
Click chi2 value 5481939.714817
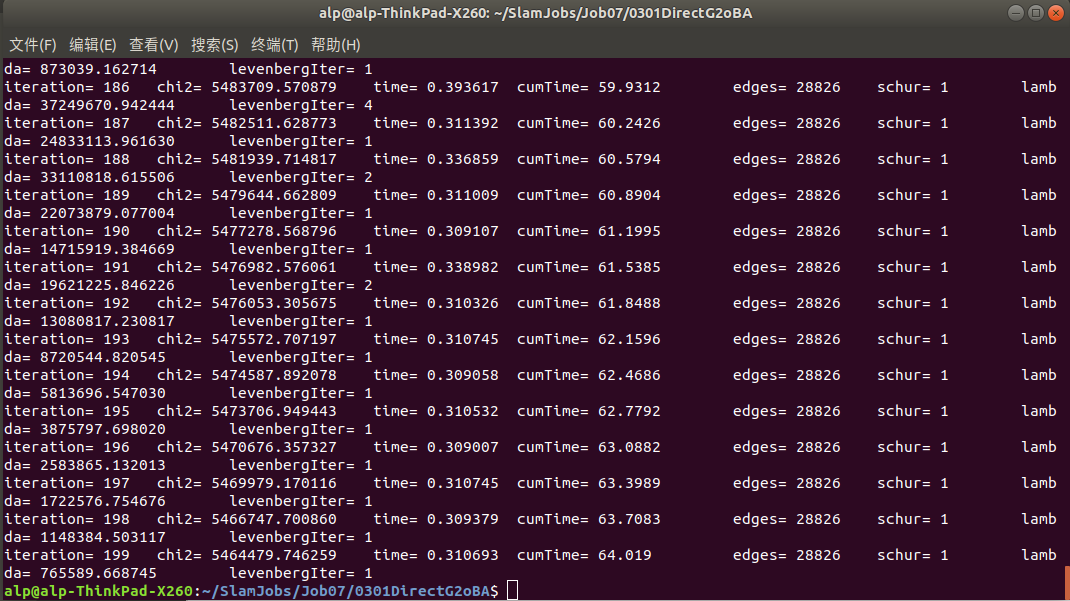274,159
